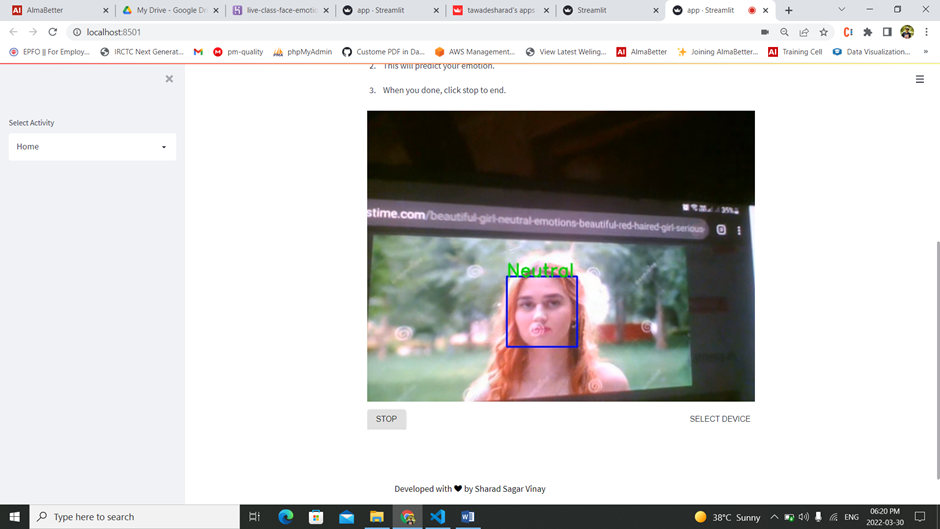This screenshot has height=529, width=940.
Task: Toggle Chrome side panel icon
Action: (x=887, y=32)
